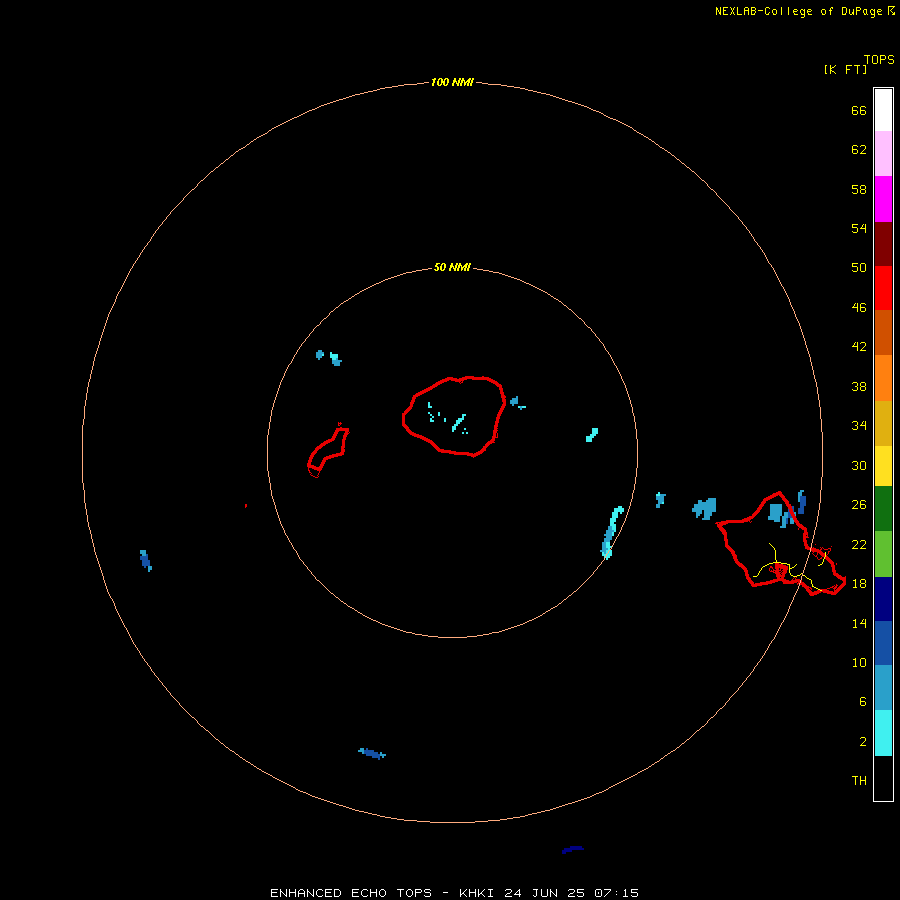This screenshot has height=900, width=900.
Task: Pick the cyan legend swatch
Action: [x=883, y=733]
